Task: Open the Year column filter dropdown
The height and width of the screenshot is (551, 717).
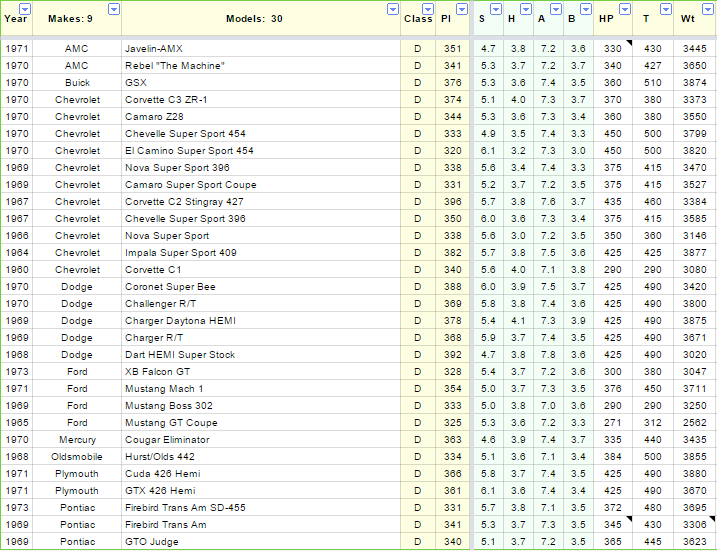Action: 25,9
